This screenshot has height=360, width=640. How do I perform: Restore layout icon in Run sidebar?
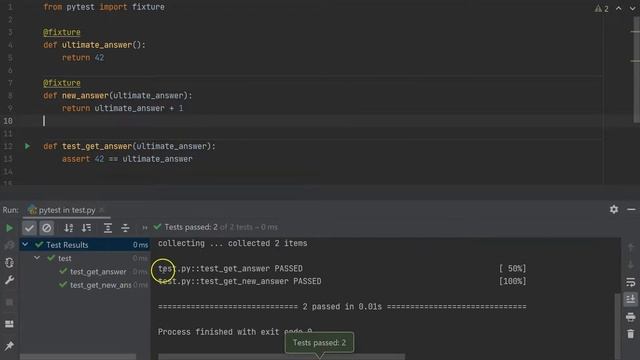pyautogui.click(x=9, y=324)
